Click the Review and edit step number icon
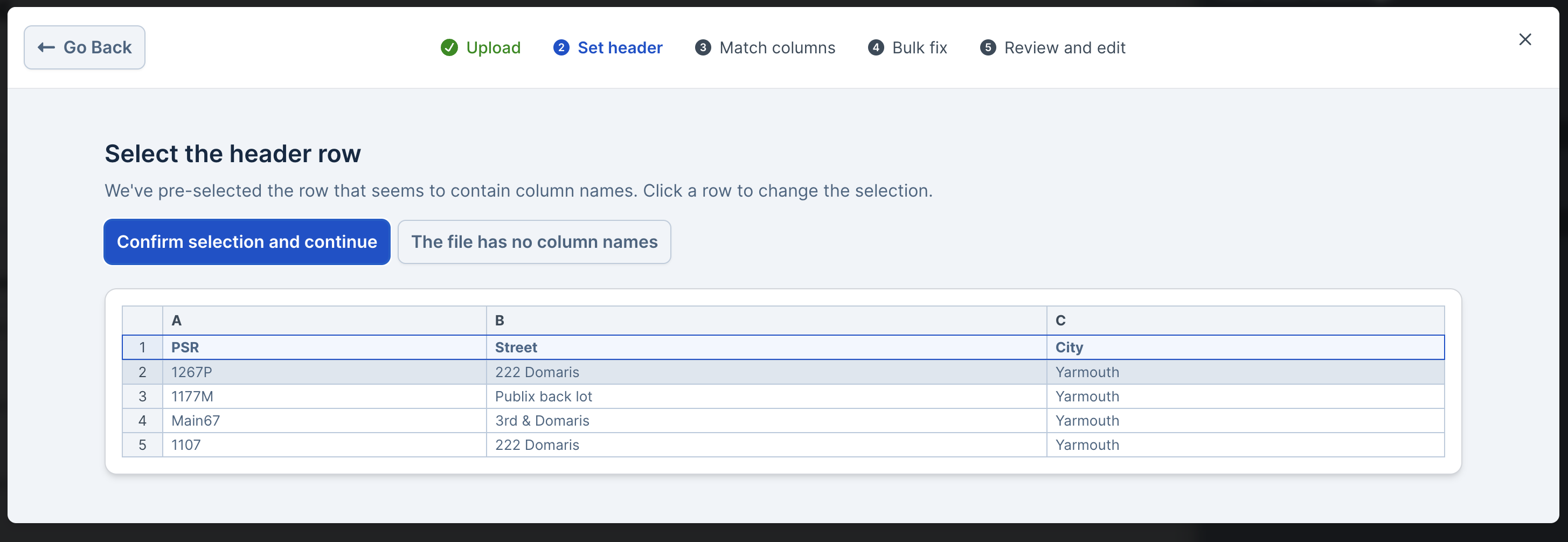The height and width of the screenshot is (542, 1568). [x=988, y=47]
